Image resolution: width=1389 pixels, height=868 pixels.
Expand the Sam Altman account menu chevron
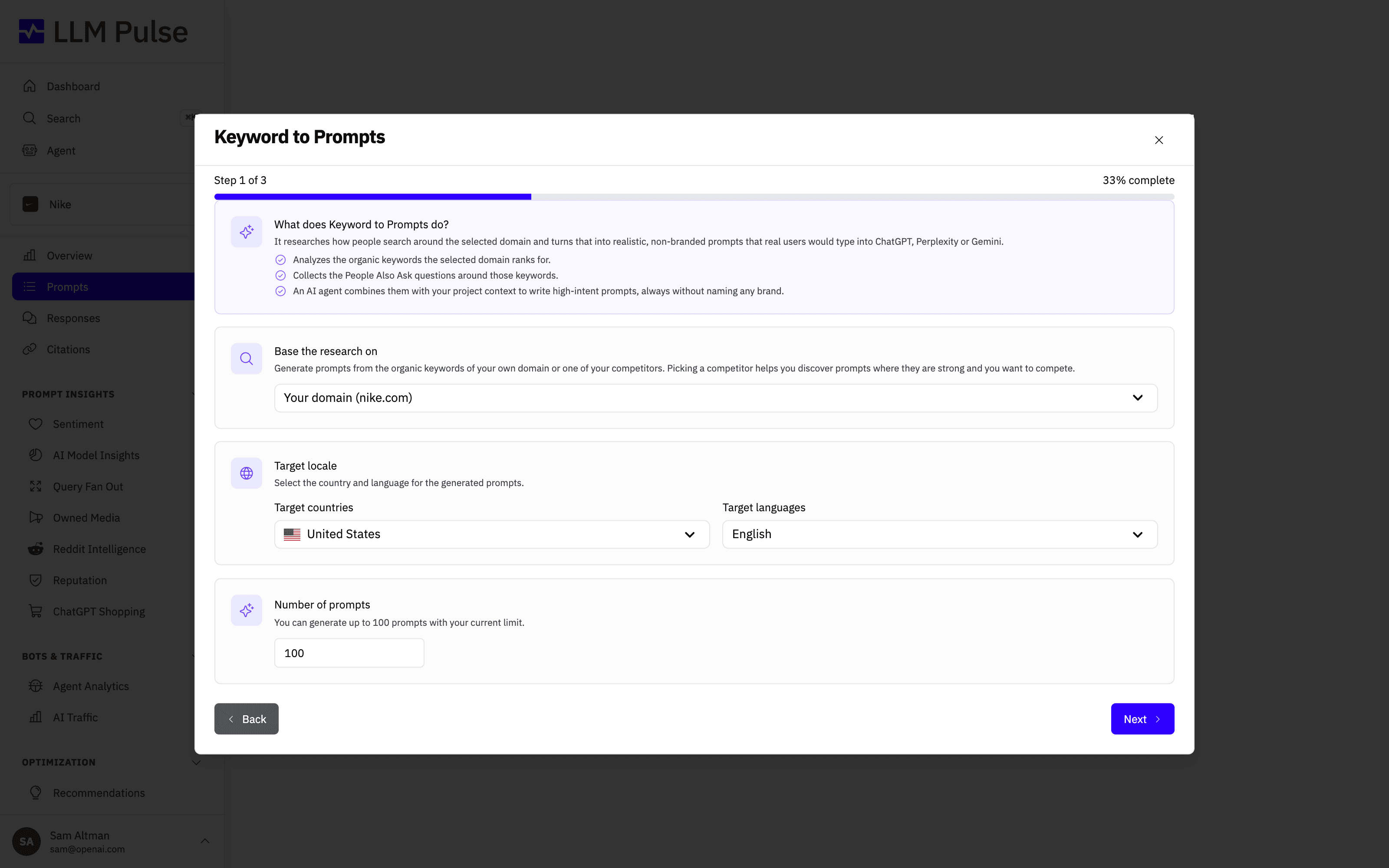pyautogui.click(x=205, y=842)
